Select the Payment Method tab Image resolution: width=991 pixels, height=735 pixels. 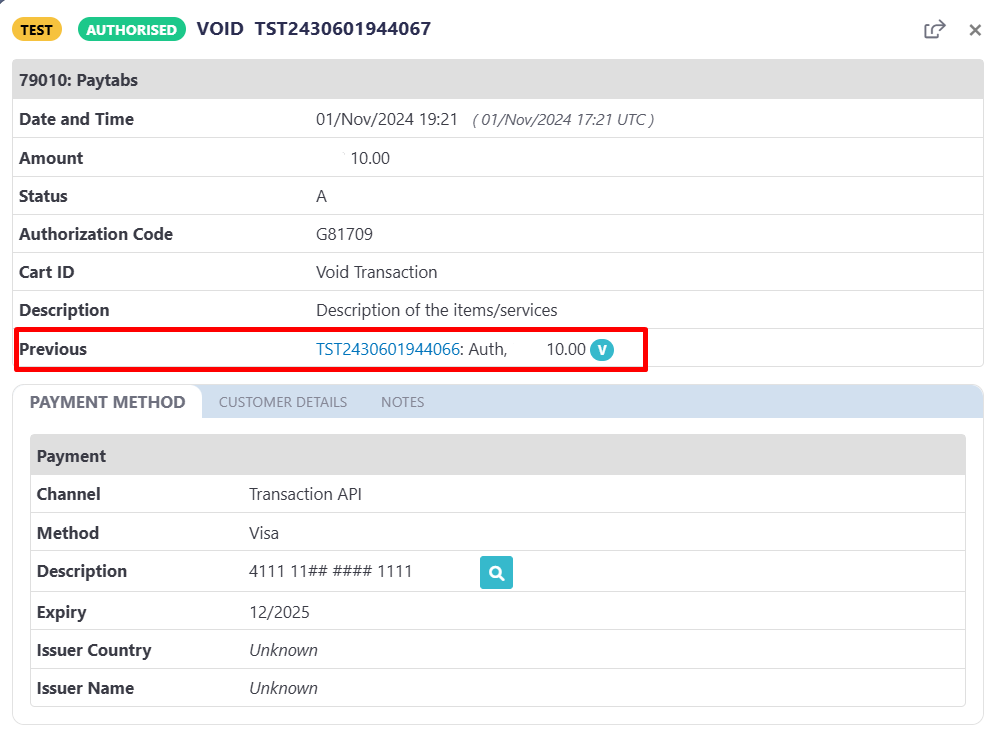pos(107,403)
